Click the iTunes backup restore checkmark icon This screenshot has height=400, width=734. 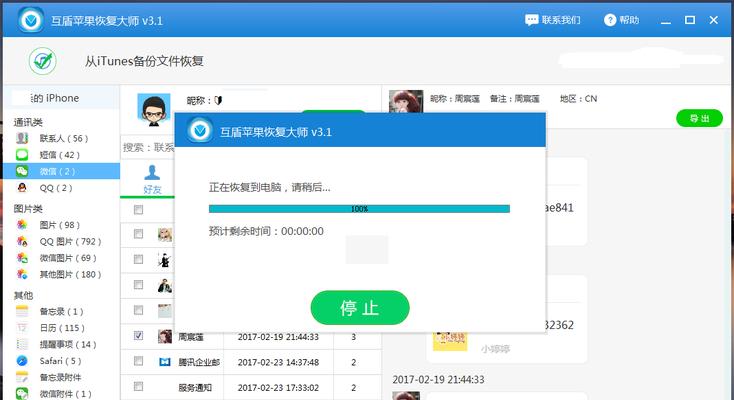point(43,61)
